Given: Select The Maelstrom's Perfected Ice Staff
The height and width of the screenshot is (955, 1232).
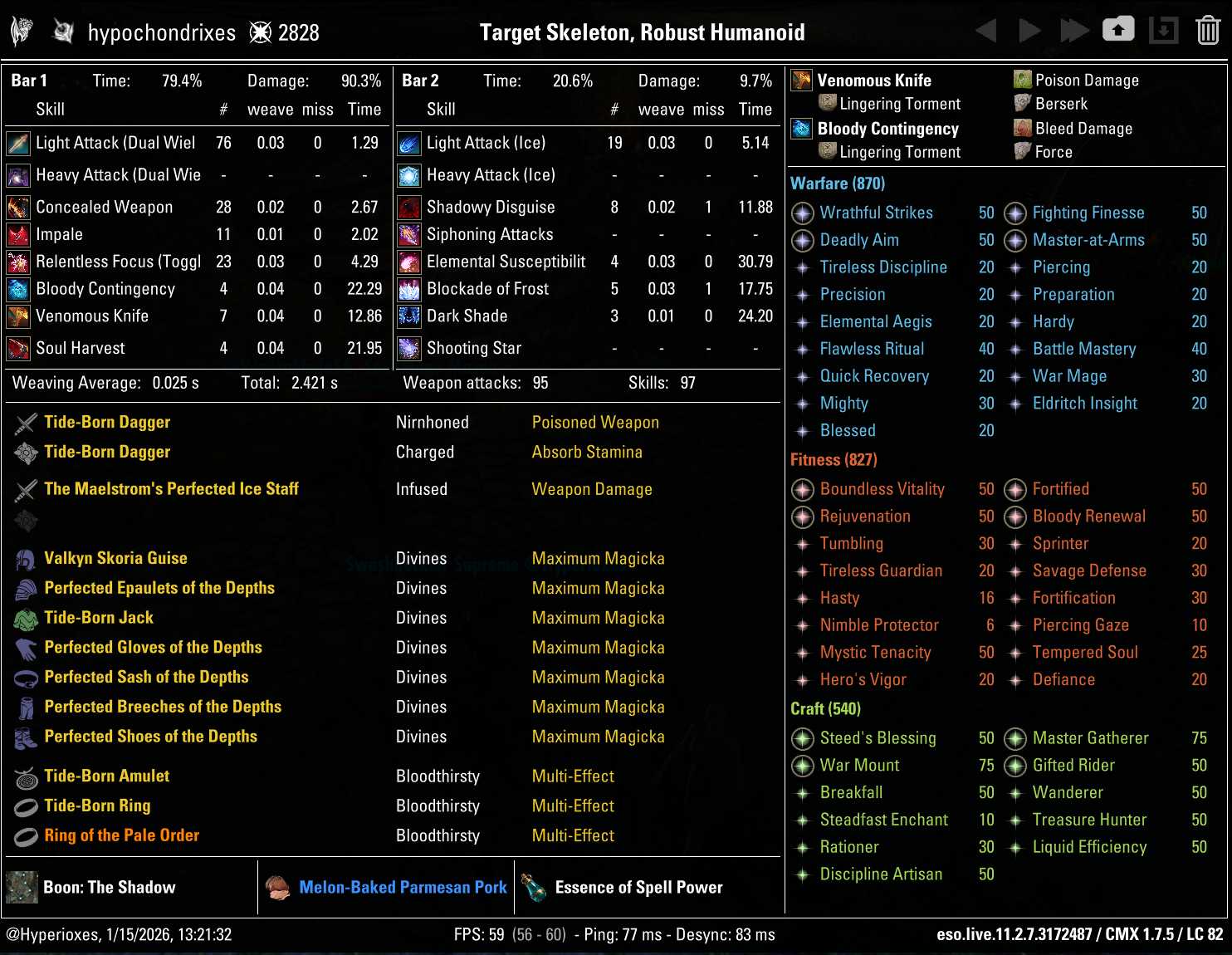Looking at the screenshot, I should [x=171, y=489].
